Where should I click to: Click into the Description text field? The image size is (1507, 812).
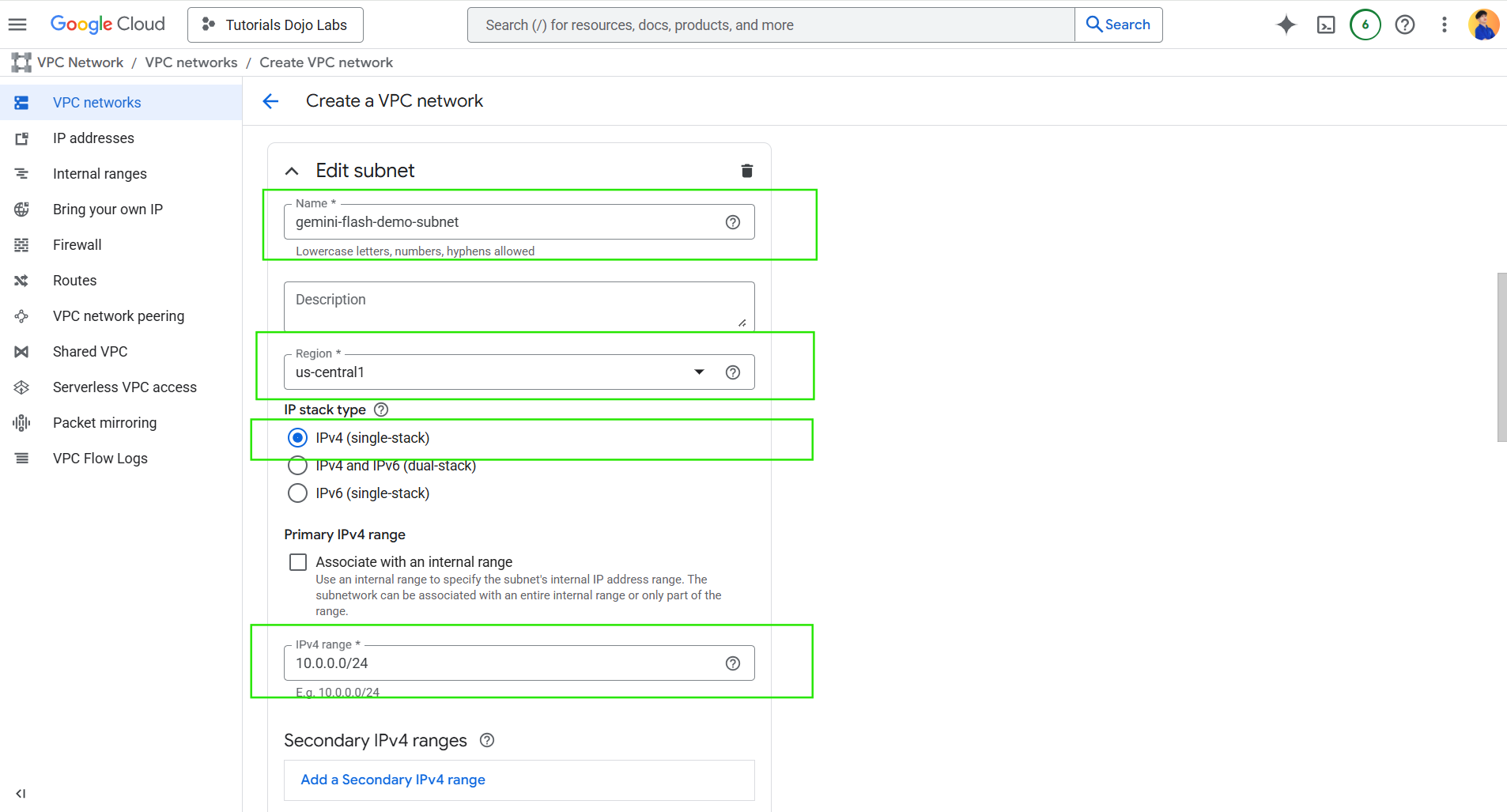(x=518, y=305)
